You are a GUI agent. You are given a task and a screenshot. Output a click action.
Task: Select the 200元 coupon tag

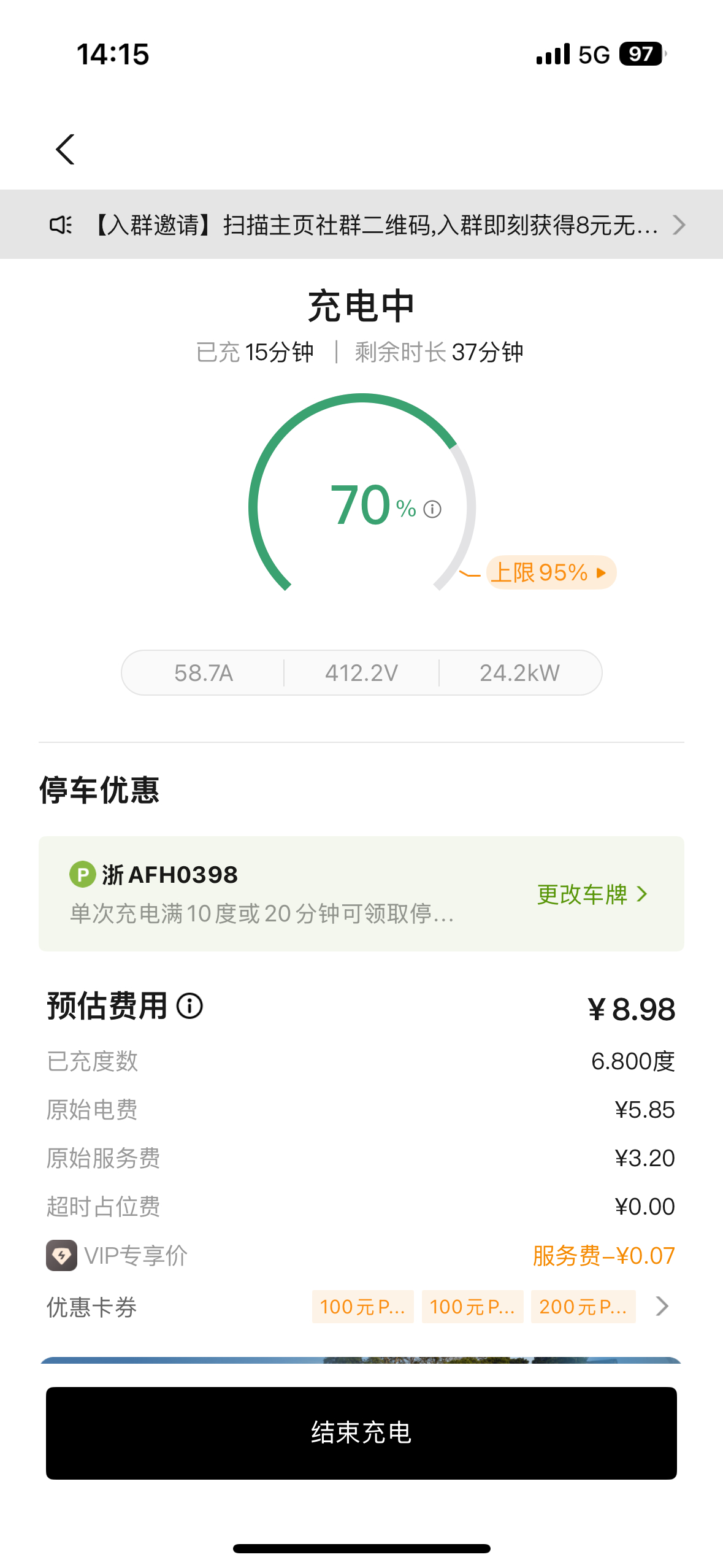583,1307
